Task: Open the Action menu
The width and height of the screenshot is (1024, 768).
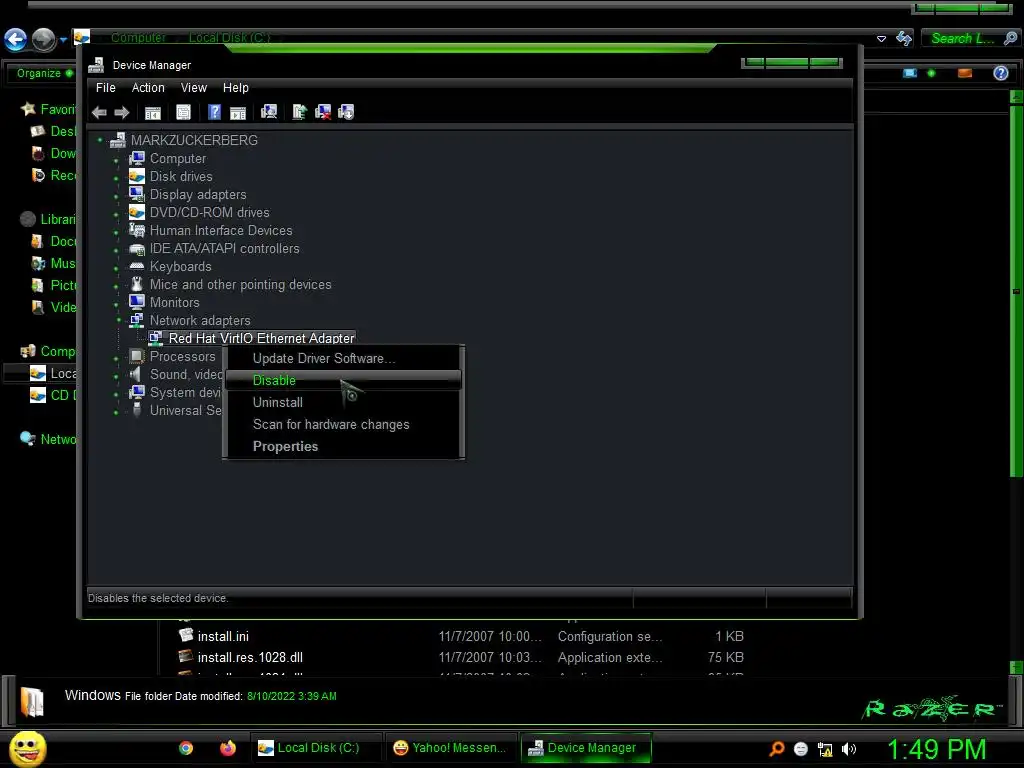Action: [148, 88]
